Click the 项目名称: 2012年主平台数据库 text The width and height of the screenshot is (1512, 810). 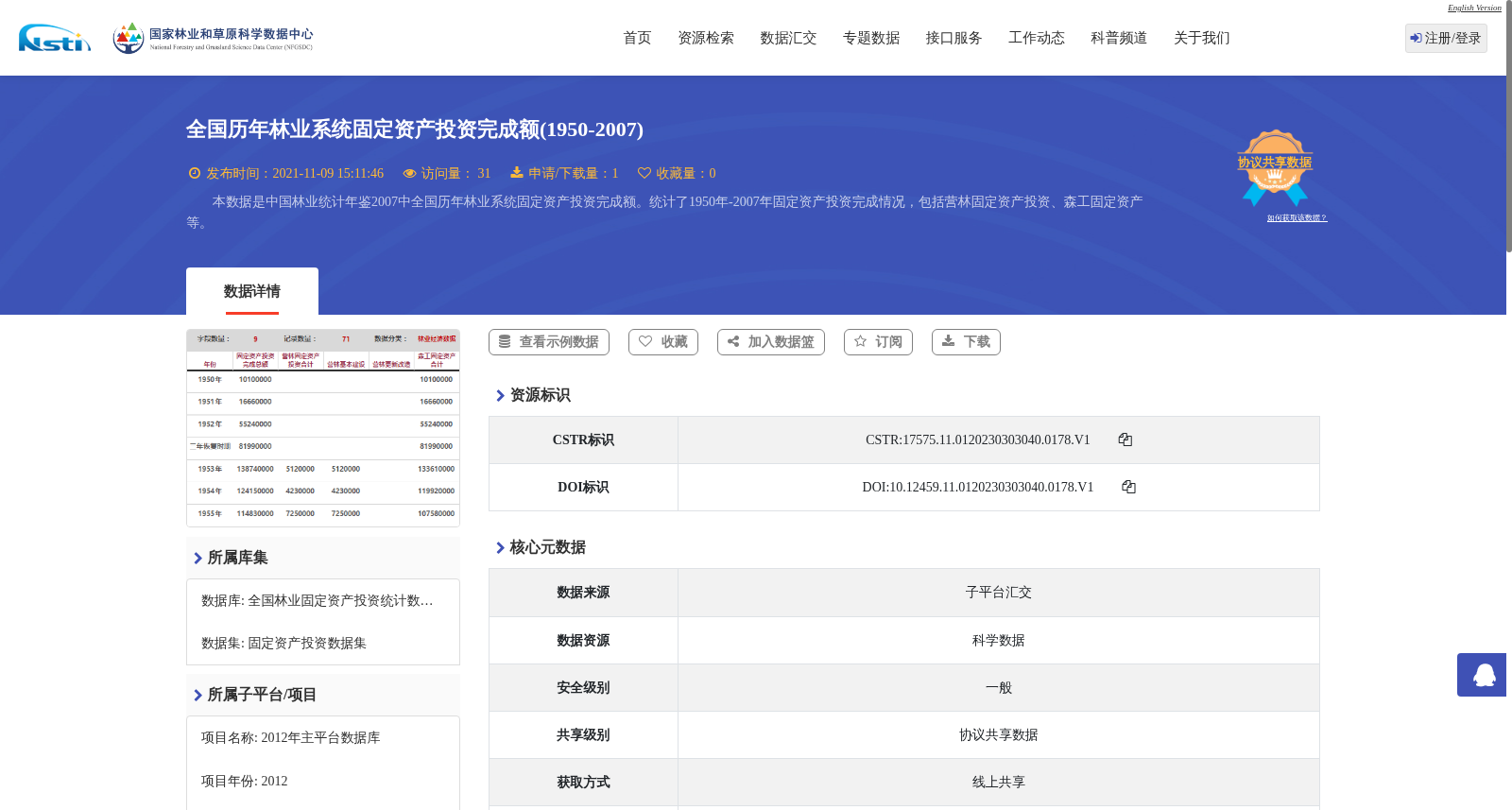pyautogui.click(x=291, y=737)
